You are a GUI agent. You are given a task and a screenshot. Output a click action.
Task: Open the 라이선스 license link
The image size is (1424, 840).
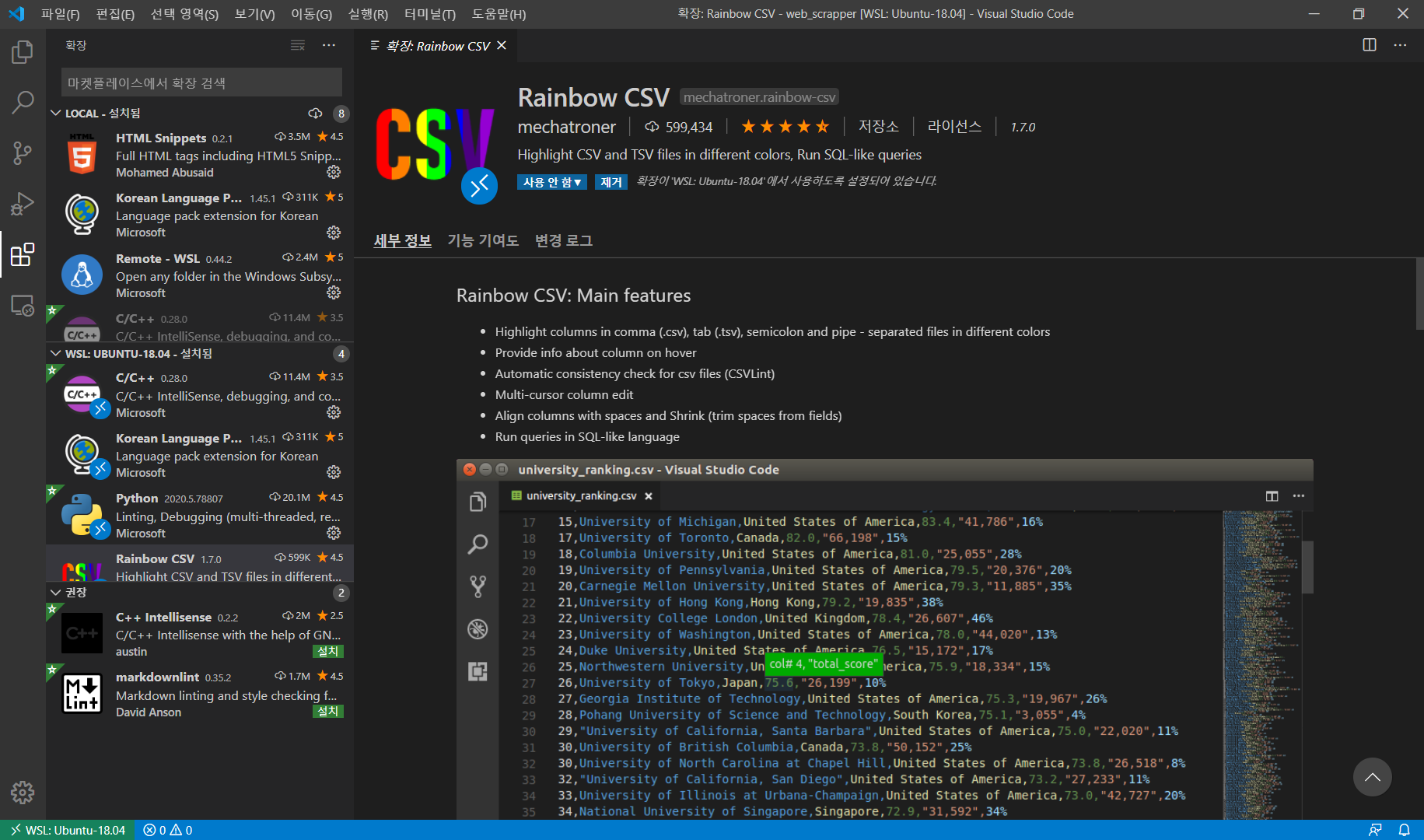[x=954, y=126]
